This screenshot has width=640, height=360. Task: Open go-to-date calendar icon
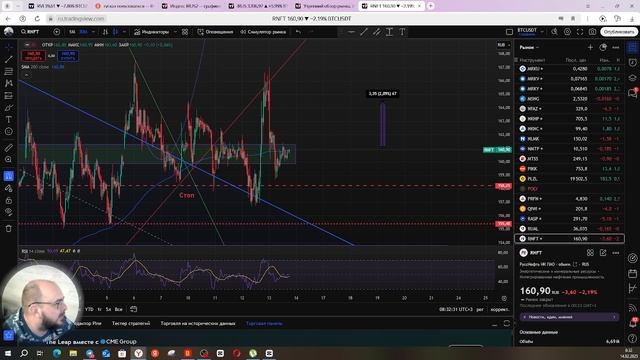click(133, 309)
